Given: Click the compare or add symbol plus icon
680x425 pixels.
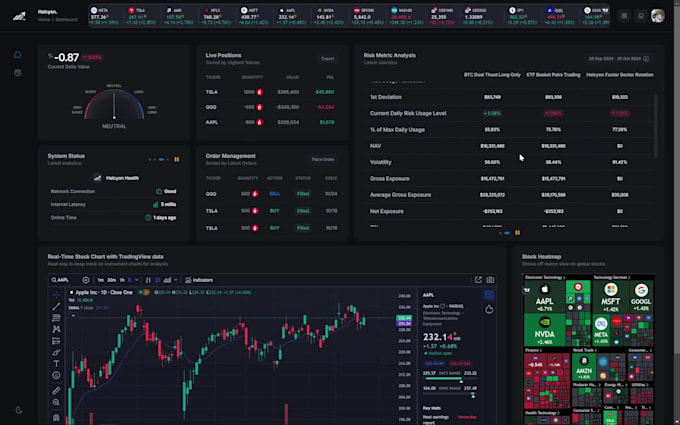Looking at the screenshot, I should point(86,280).
